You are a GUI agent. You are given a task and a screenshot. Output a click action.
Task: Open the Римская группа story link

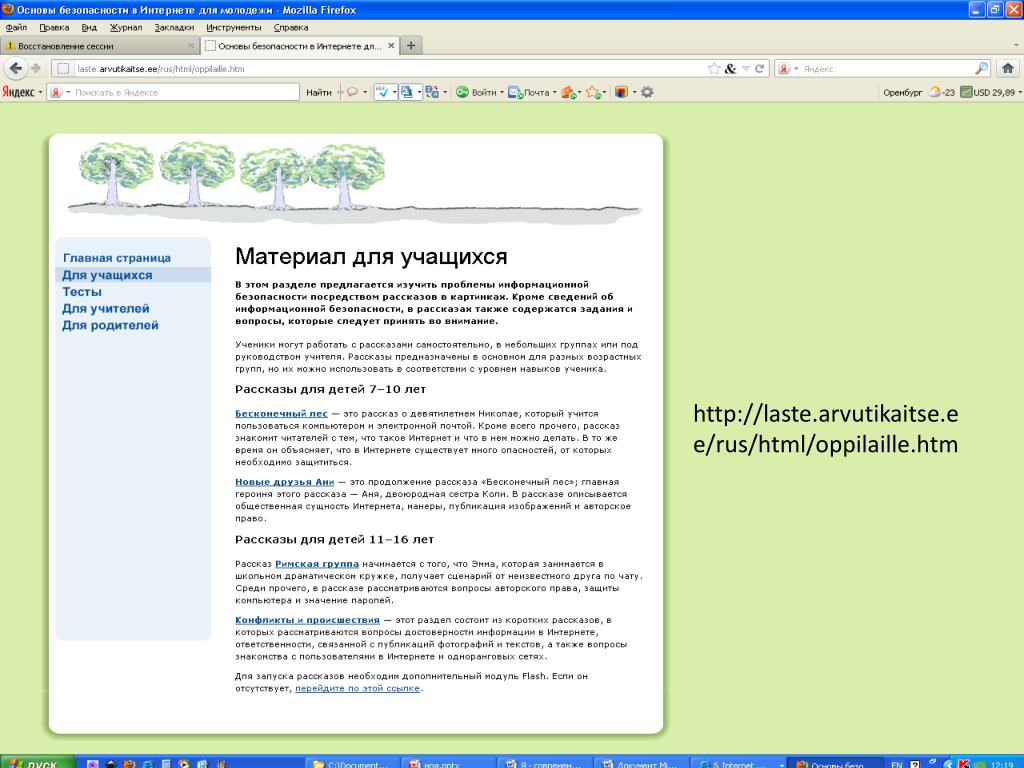pyautogui.click(x=317, y=564)
